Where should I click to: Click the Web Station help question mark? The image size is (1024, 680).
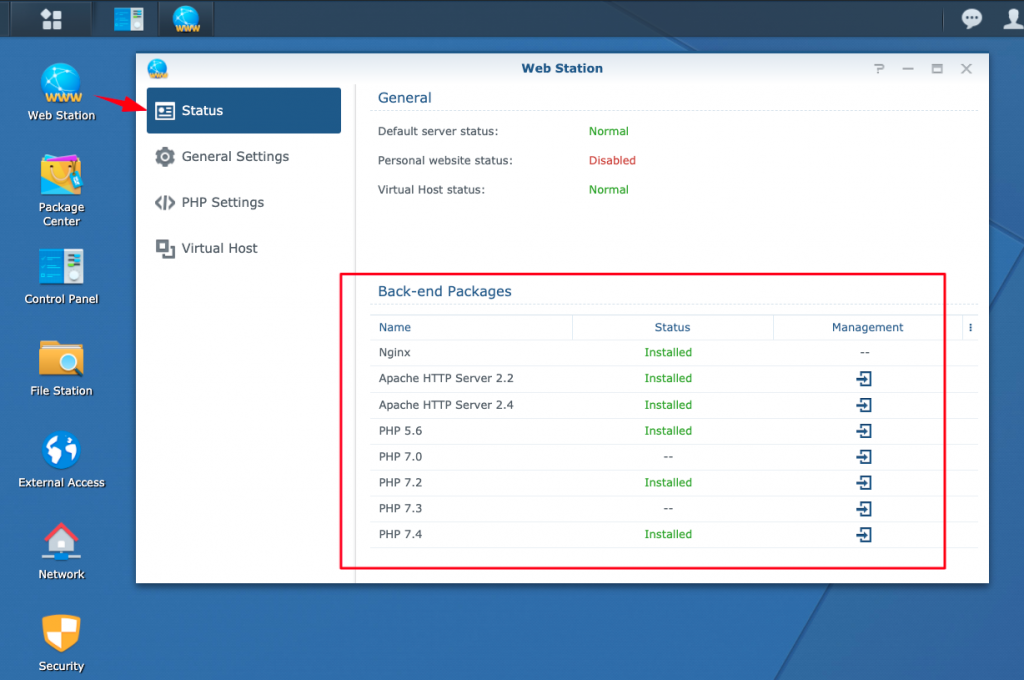tap(879, 69)
